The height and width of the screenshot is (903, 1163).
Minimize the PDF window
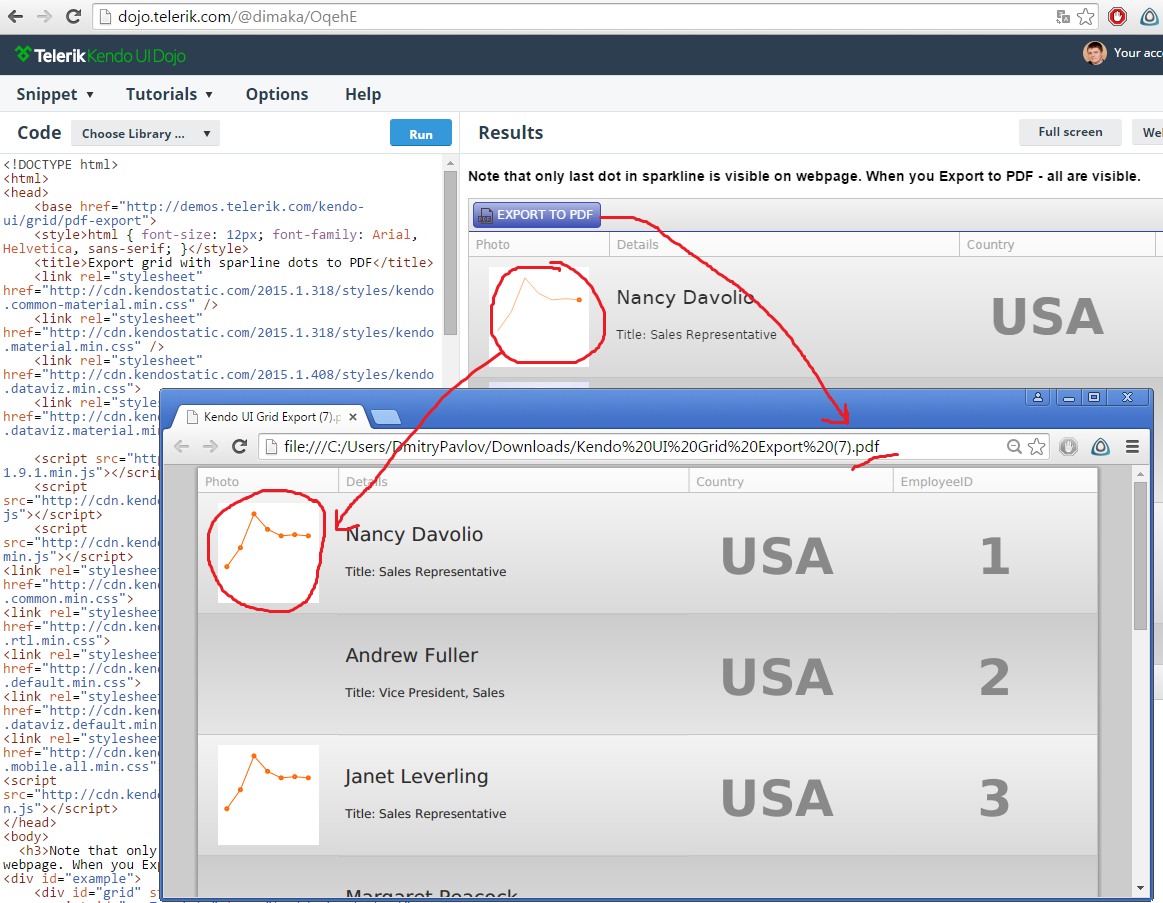[x=1069, y=398]
